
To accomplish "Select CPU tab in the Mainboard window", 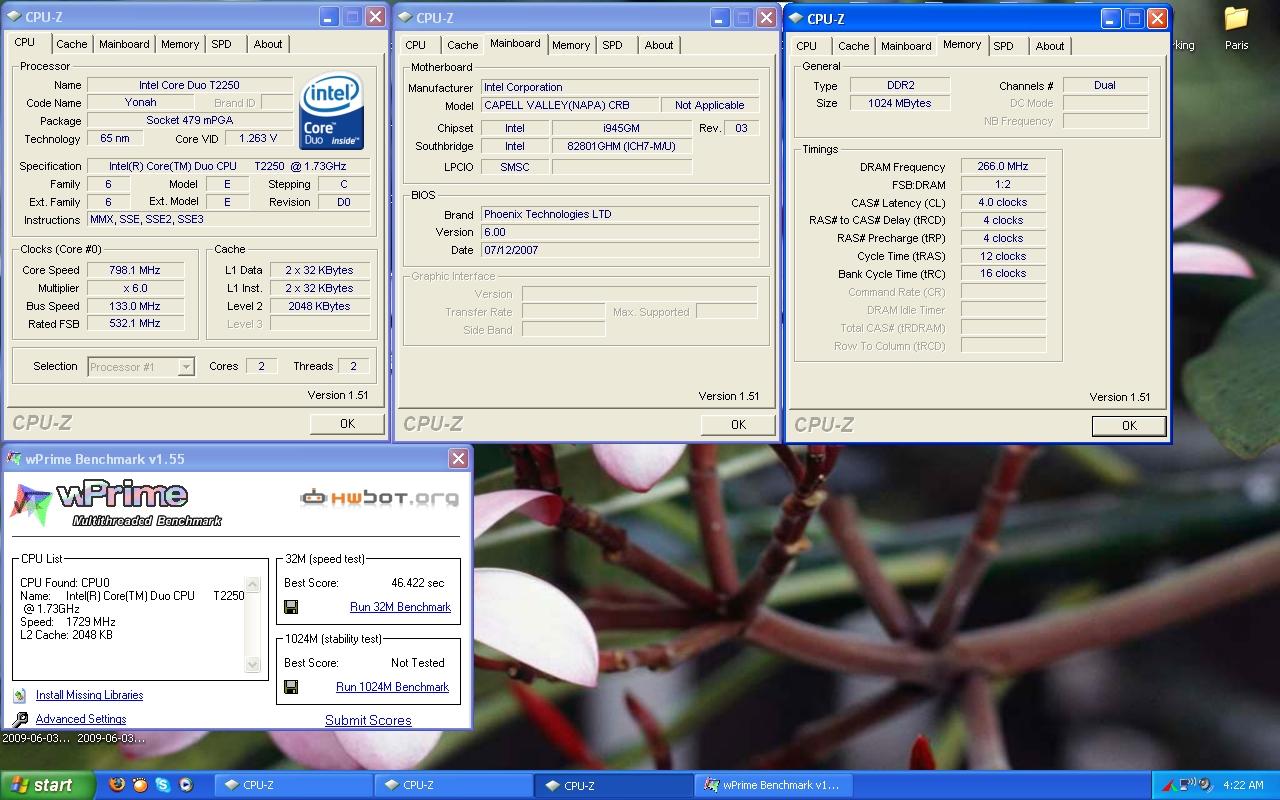I will (x=416, y=45).
